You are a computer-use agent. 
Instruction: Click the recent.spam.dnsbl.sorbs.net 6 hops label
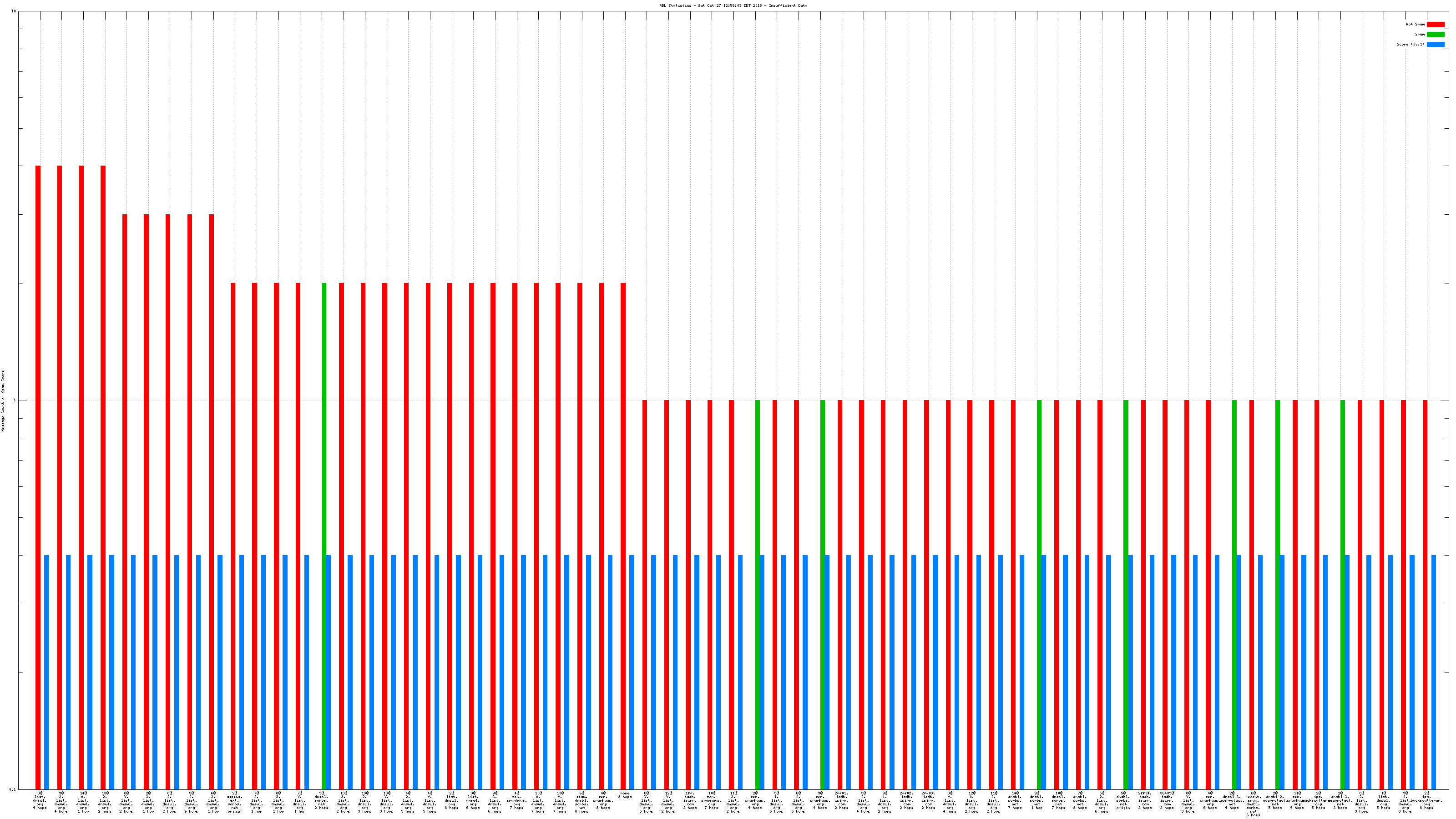point(1253,804)
